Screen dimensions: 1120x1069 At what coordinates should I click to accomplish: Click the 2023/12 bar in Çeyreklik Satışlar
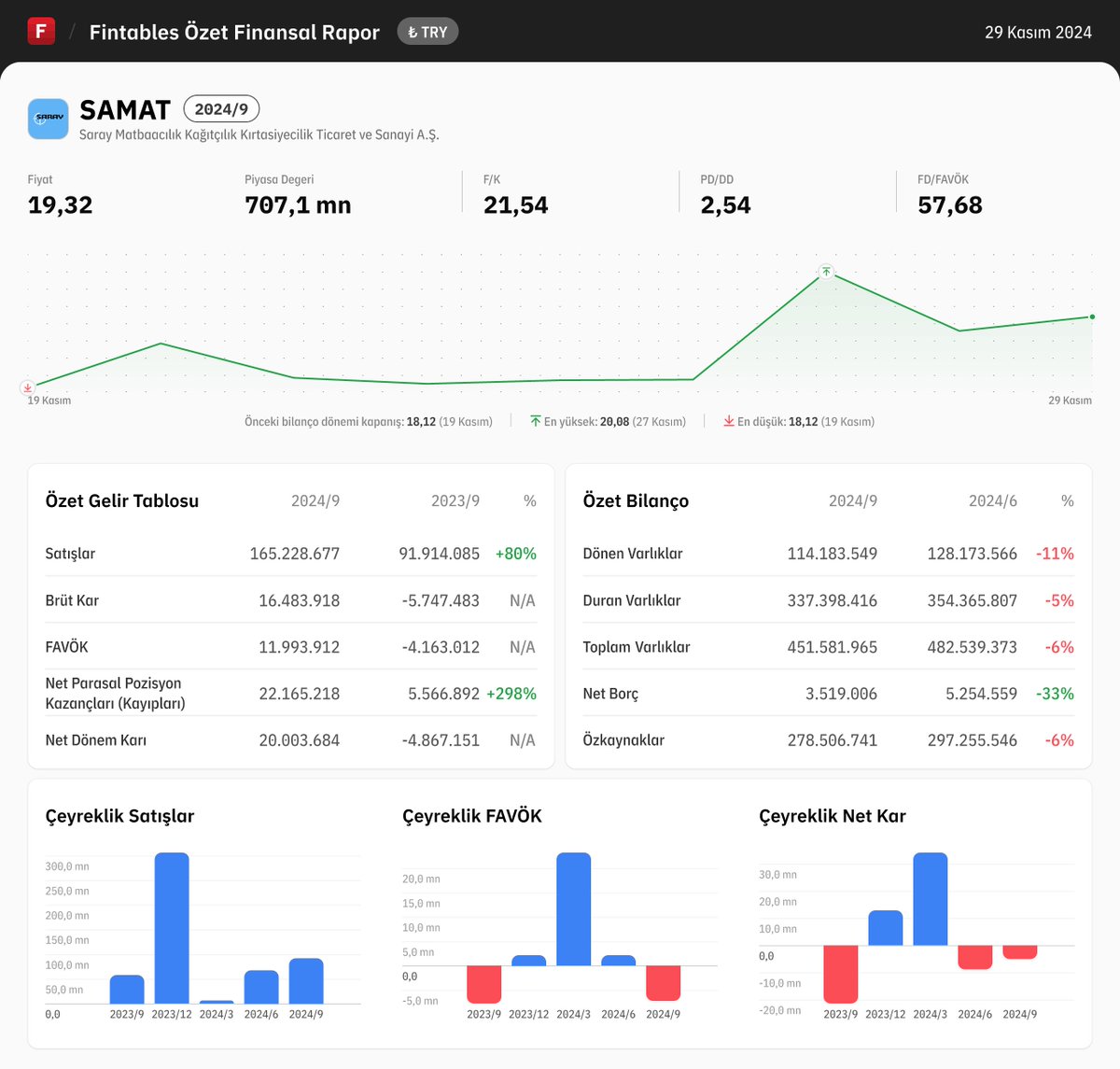(x=172, y=928)
